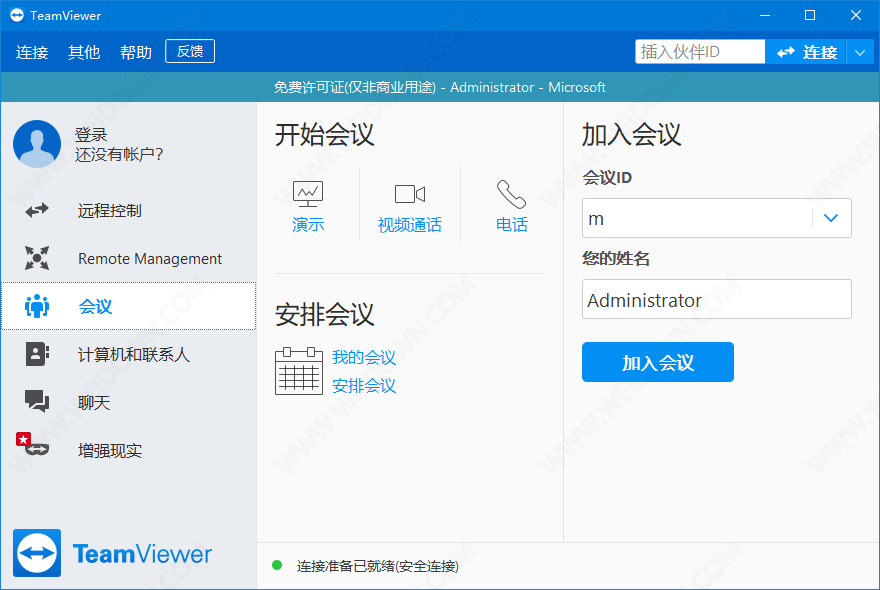Click the 视频通话 video call link

(410, 225)
